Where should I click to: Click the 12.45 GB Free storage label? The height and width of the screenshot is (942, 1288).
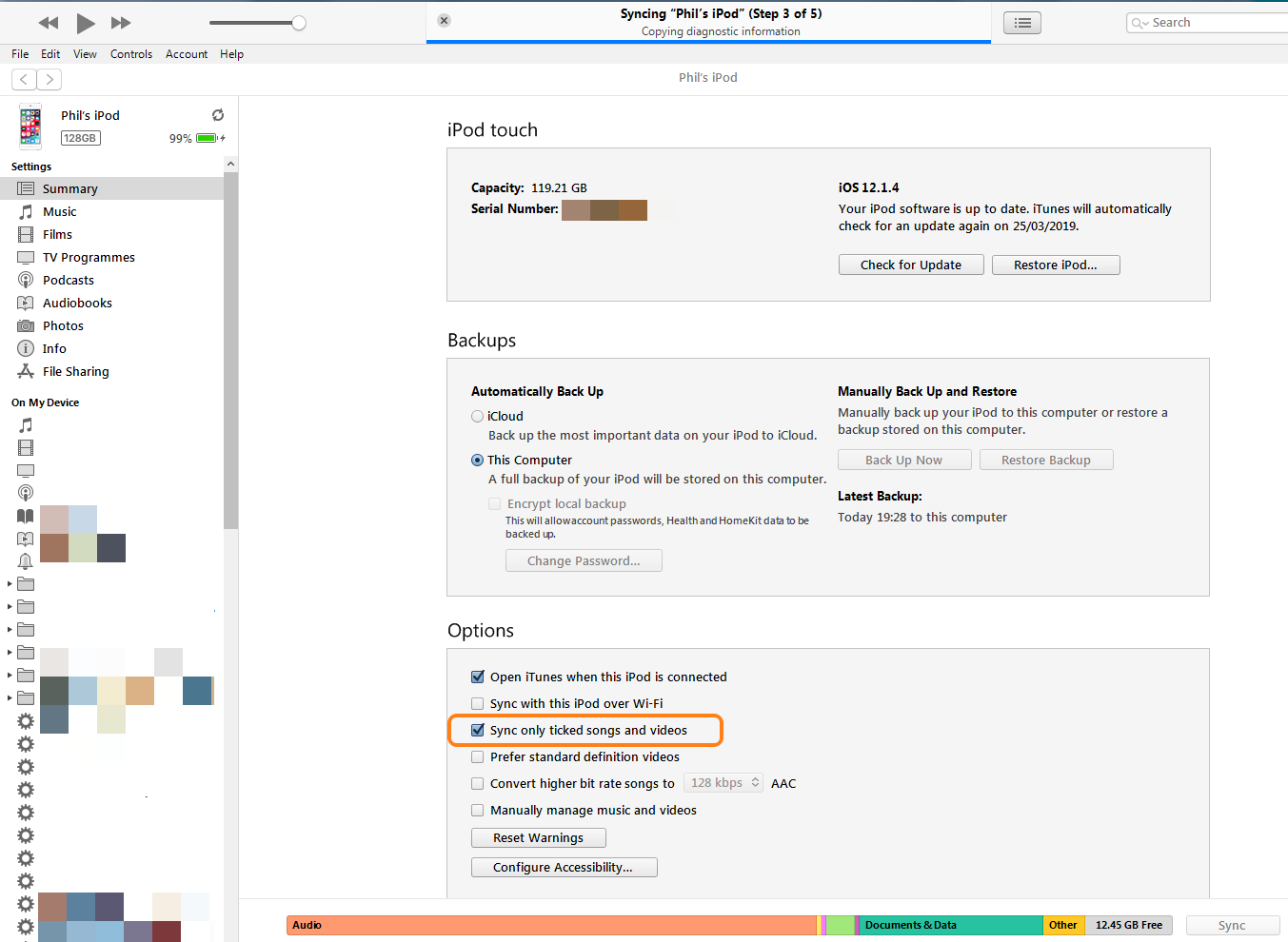click(x=1129, y=925)
